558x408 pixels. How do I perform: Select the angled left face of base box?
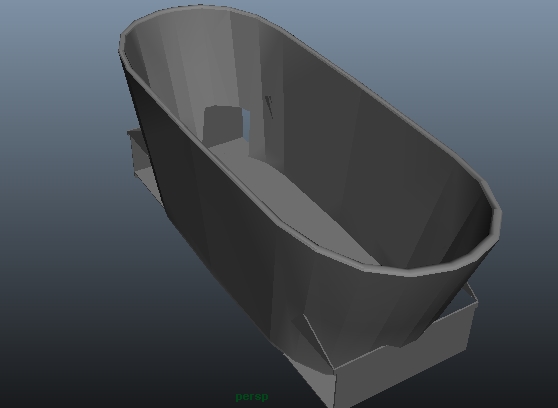pyautogui.click(x=313, y=377)
